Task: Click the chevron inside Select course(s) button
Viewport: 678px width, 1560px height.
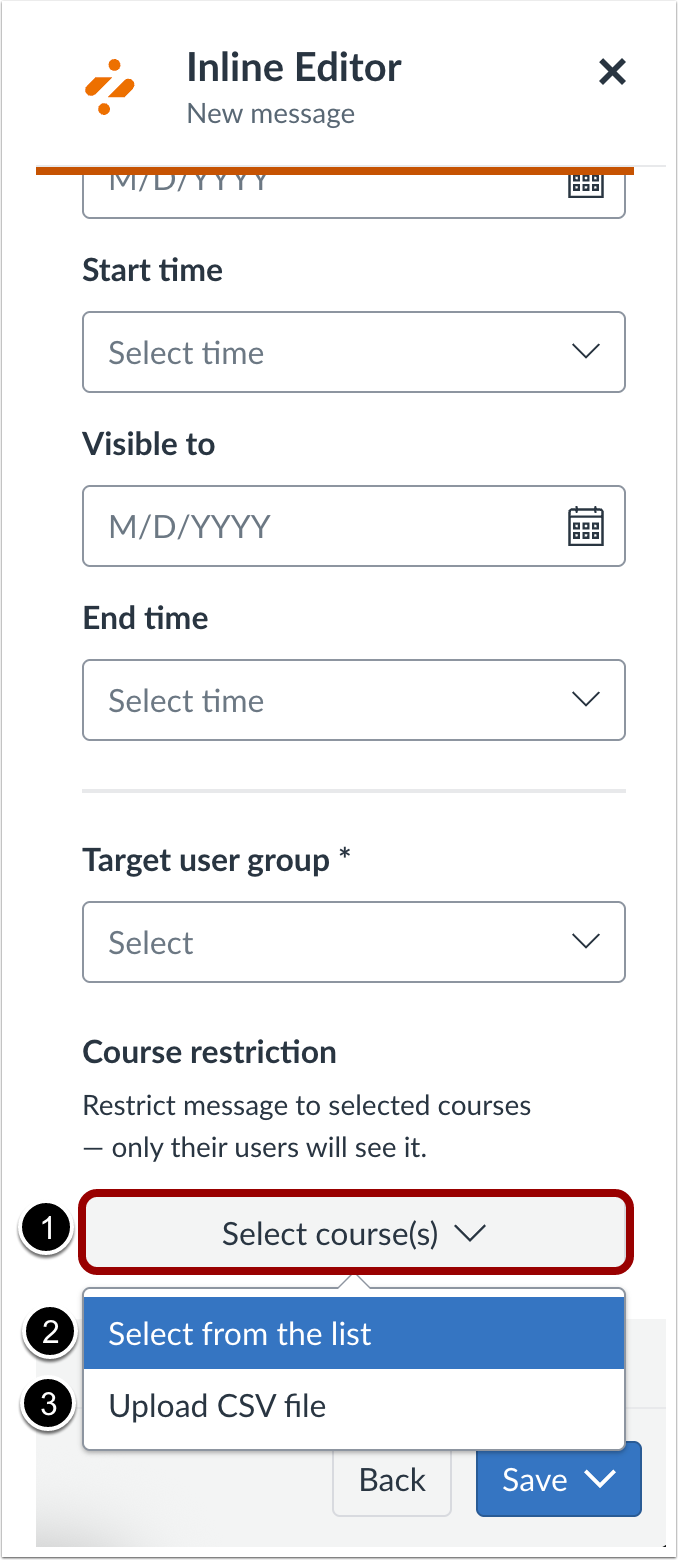Action: coord(470,1233)
